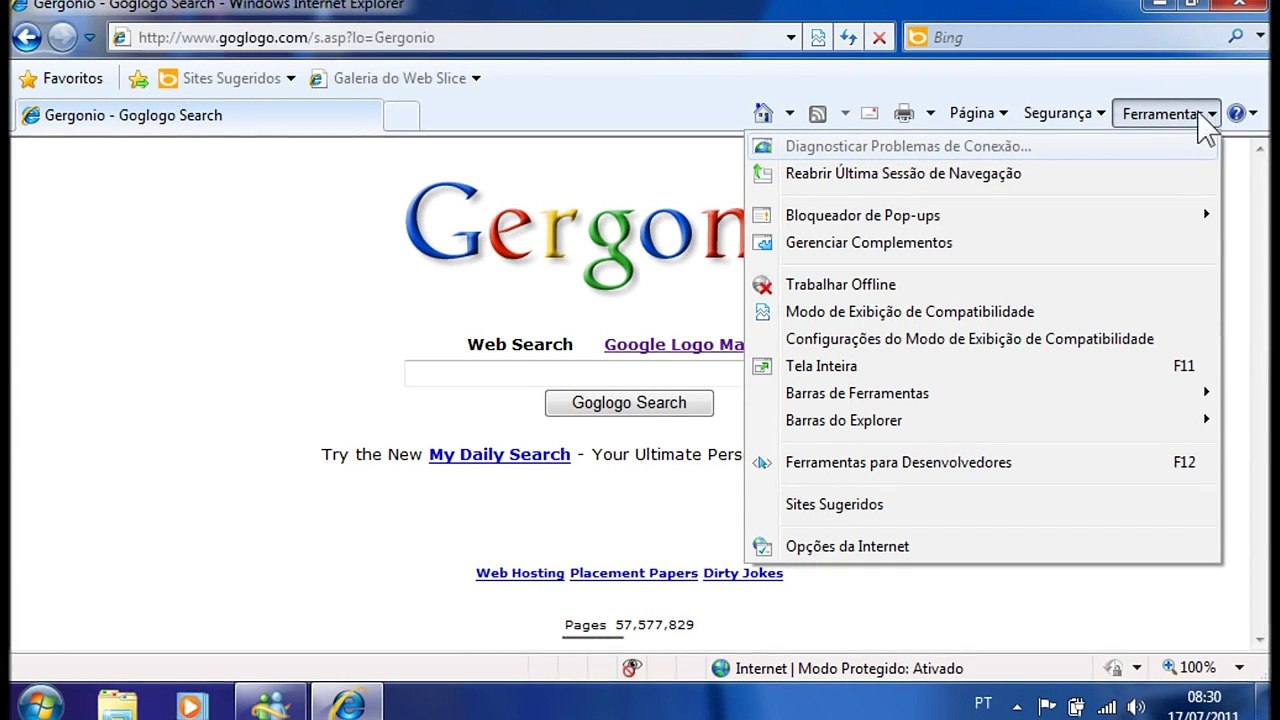Expand the zoom level dropdown arrow
Image resolution: width=1280 pixels, height=720 pixels.
point(1239,667)
